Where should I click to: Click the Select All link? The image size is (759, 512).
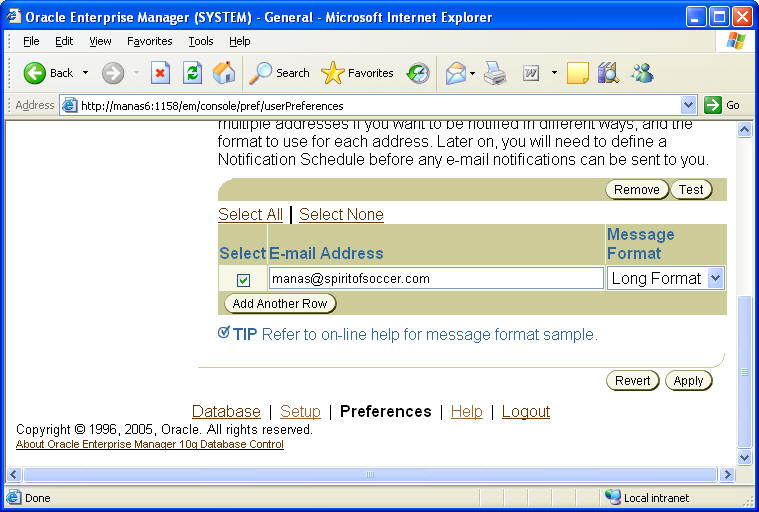[250, 214]
